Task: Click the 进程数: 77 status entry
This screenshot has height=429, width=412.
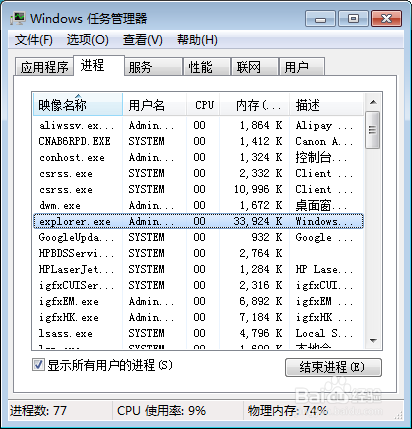Action: tap(38, 411)
